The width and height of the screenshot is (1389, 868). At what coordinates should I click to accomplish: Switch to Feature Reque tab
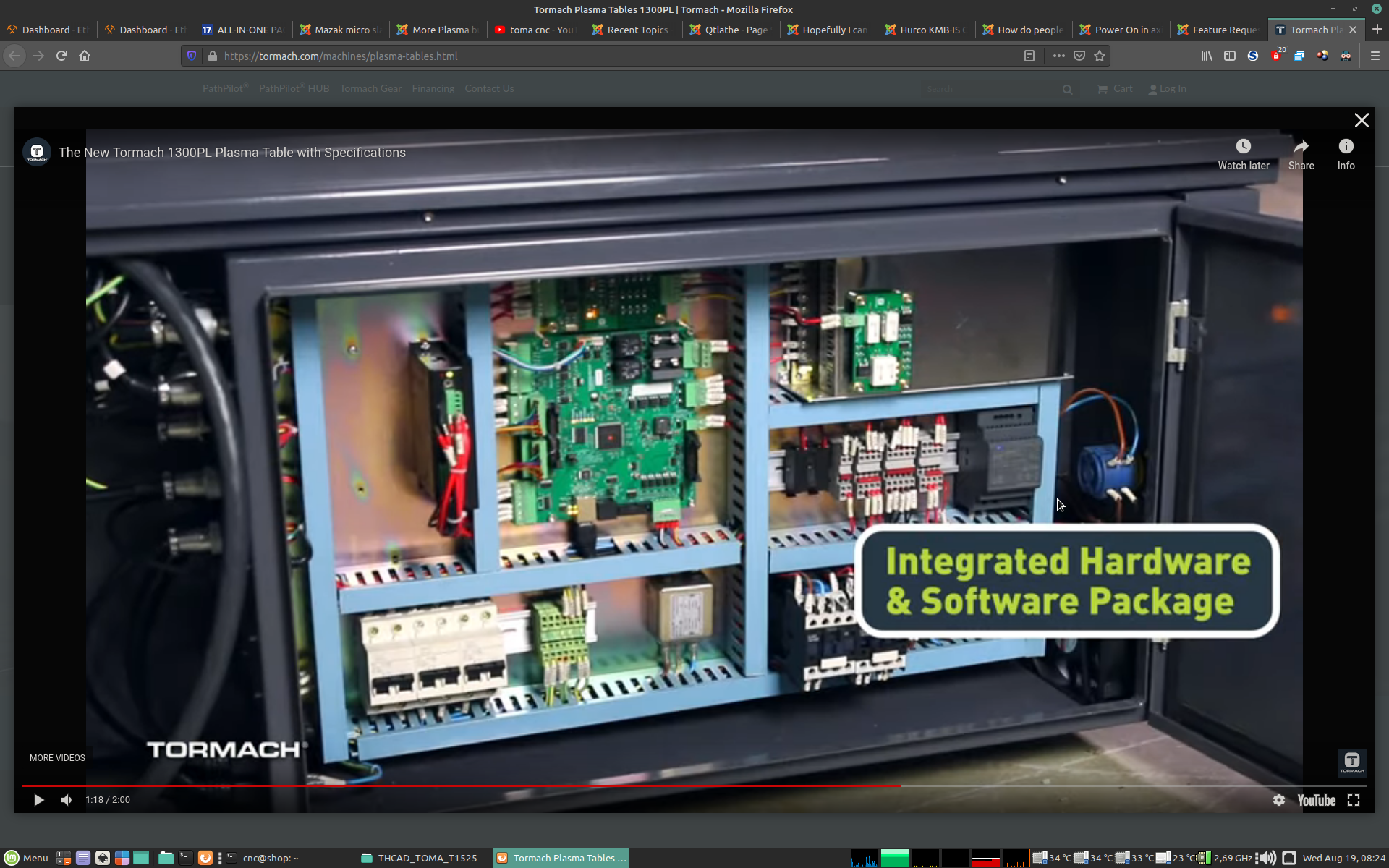point(1218,30)
